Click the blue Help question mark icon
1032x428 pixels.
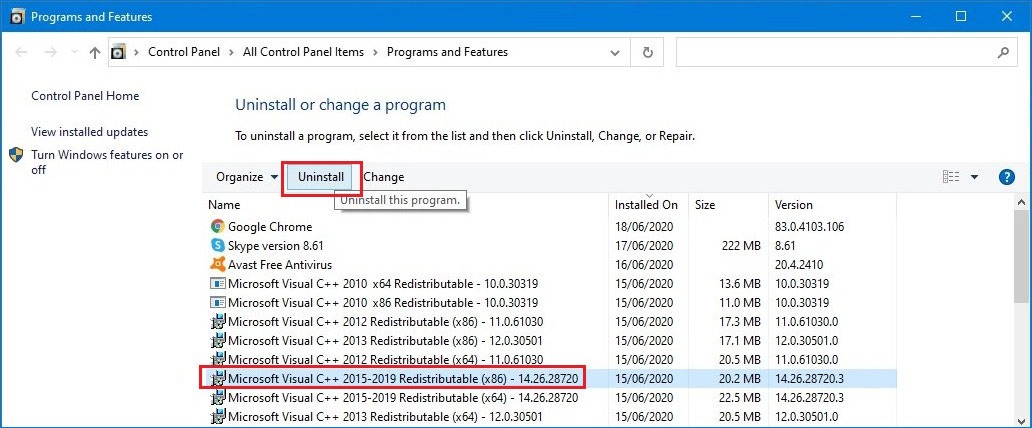point(1006,176)
